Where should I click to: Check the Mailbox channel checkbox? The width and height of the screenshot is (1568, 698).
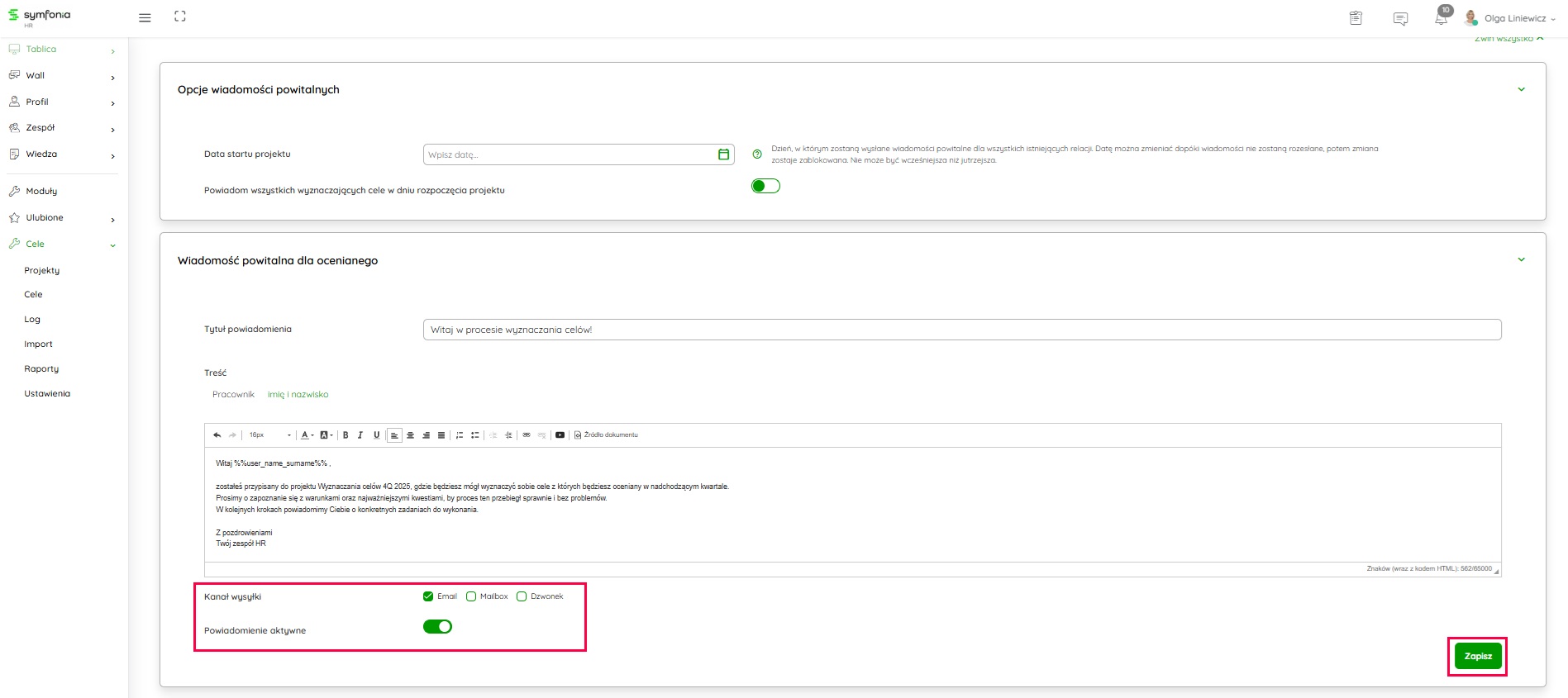(x=471, y=596)
